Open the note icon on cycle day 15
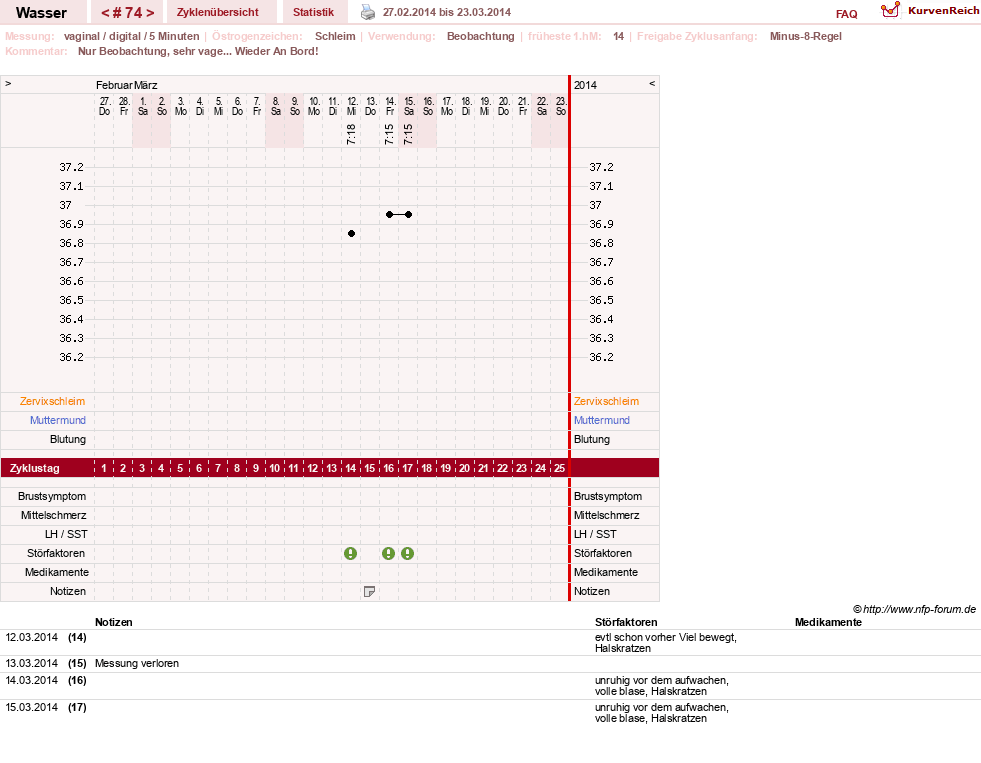 tap(369, 592)
